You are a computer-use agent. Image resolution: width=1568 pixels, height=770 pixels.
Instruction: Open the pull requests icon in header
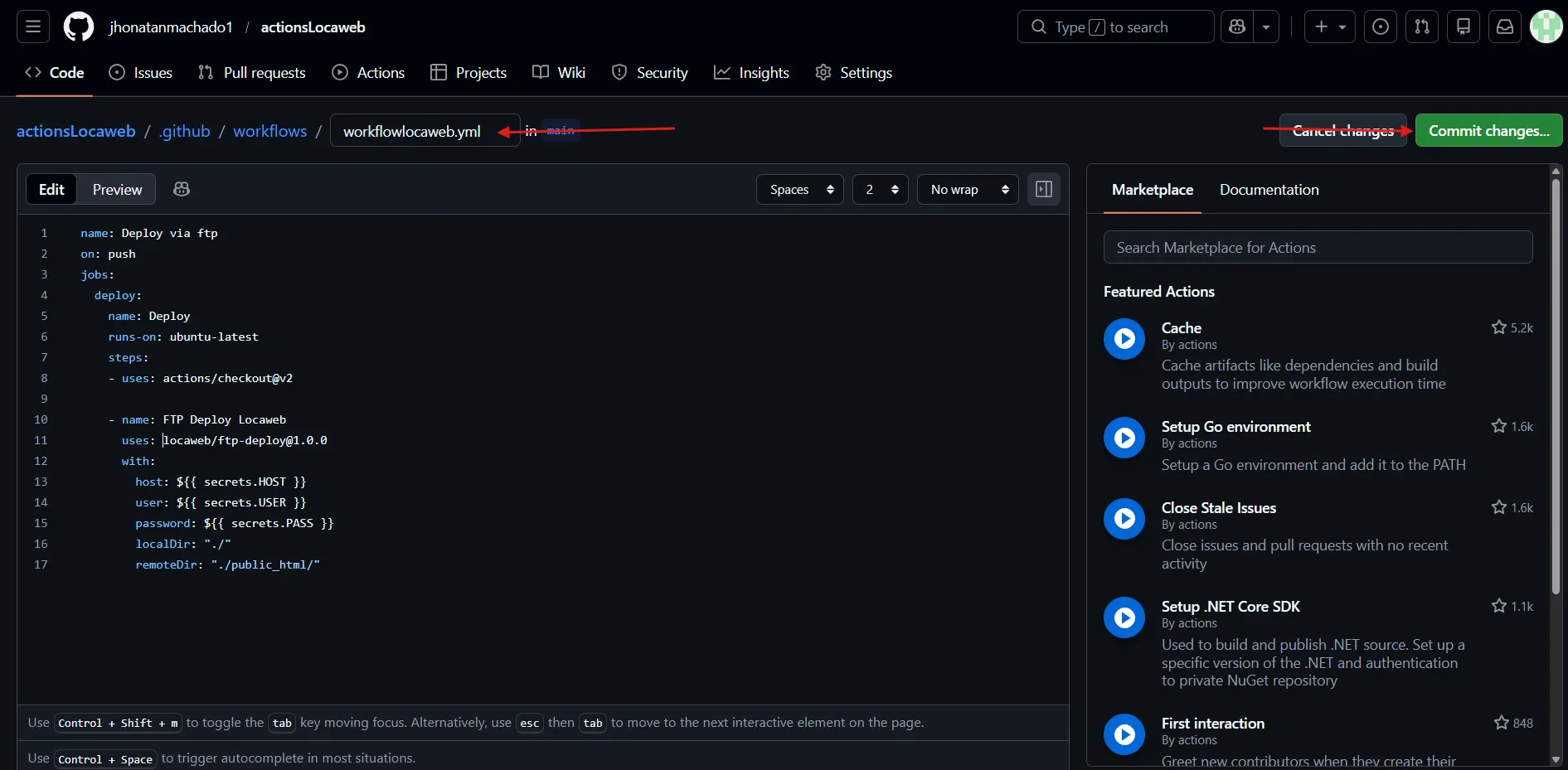[x=1422, y=27]
